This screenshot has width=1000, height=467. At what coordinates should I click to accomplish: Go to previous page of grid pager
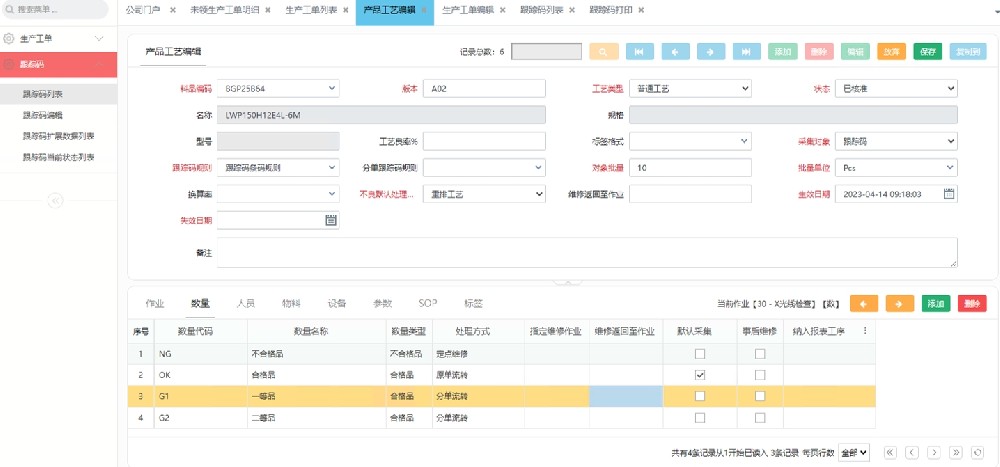click(x=912, y=452)
